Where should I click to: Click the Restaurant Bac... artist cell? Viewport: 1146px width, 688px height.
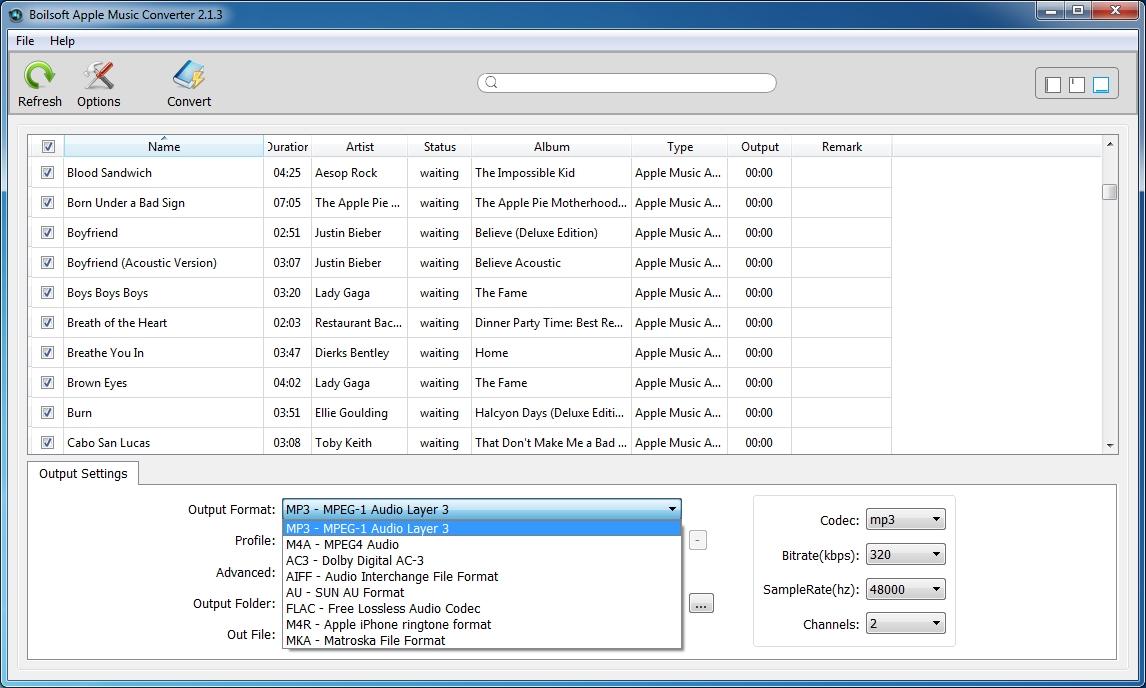pos(360,322)
